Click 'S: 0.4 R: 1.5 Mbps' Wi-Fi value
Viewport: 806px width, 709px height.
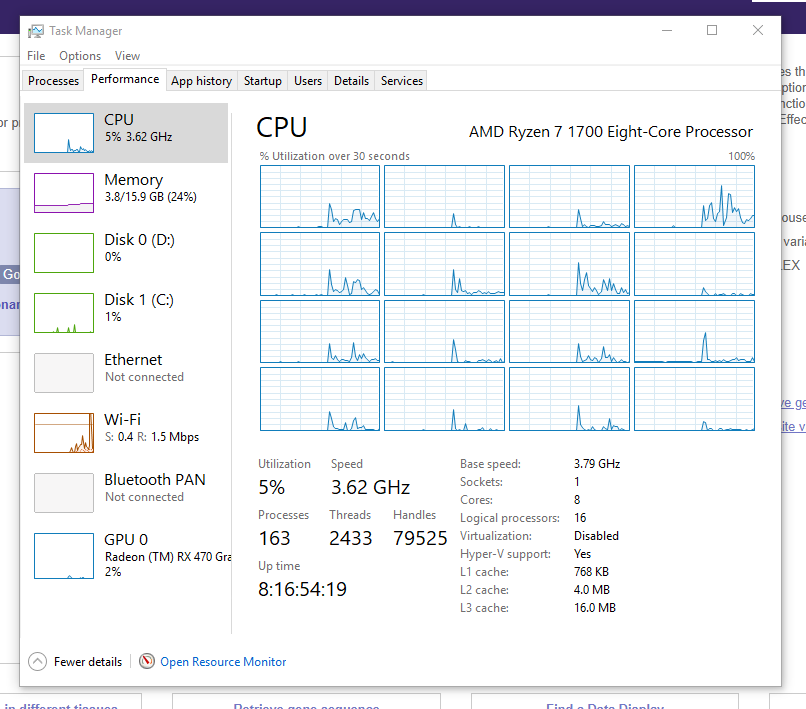click(152, 437)
